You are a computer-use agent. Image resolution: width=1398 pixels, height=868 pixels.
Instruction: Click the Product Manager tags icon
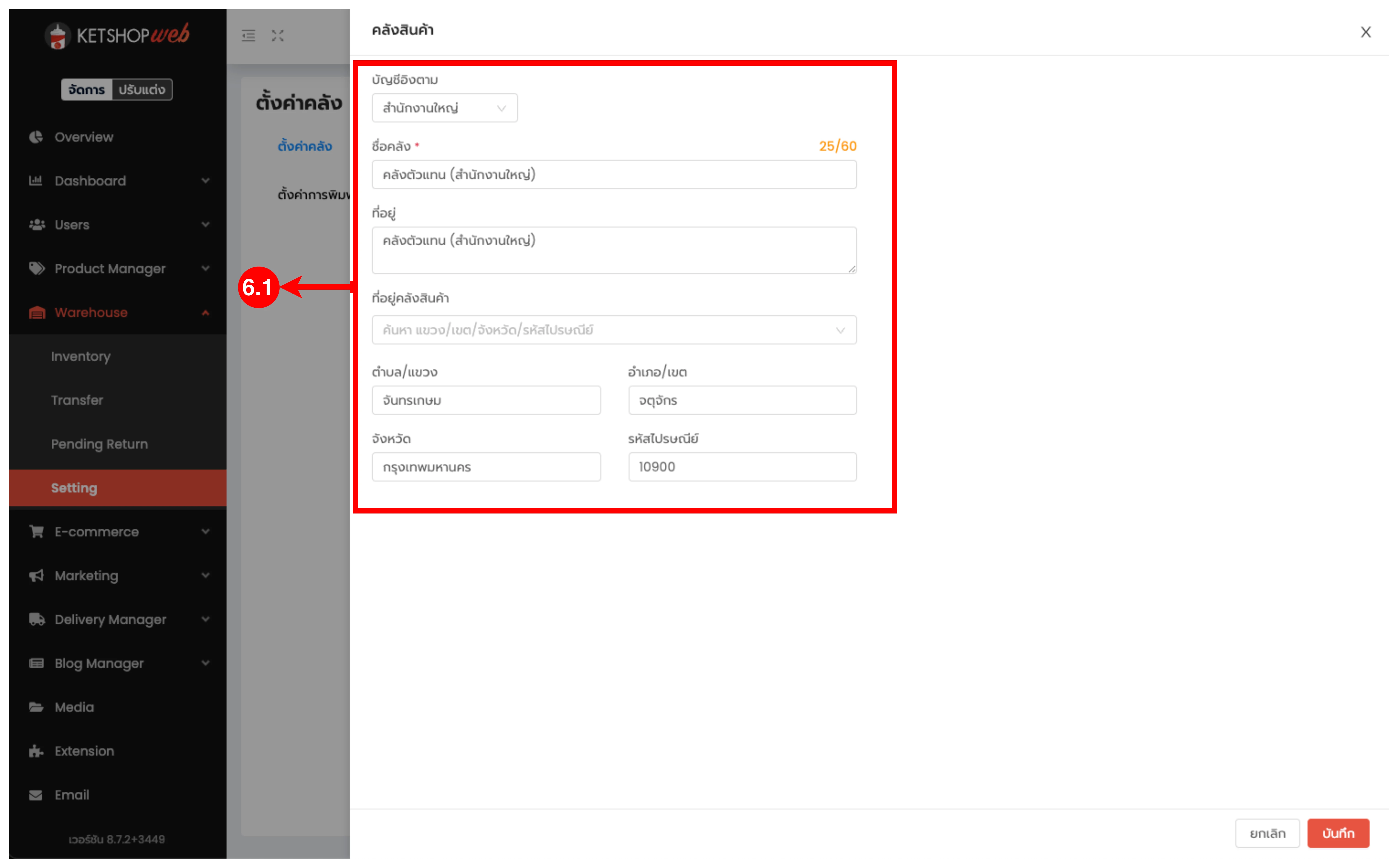(37, 269)
